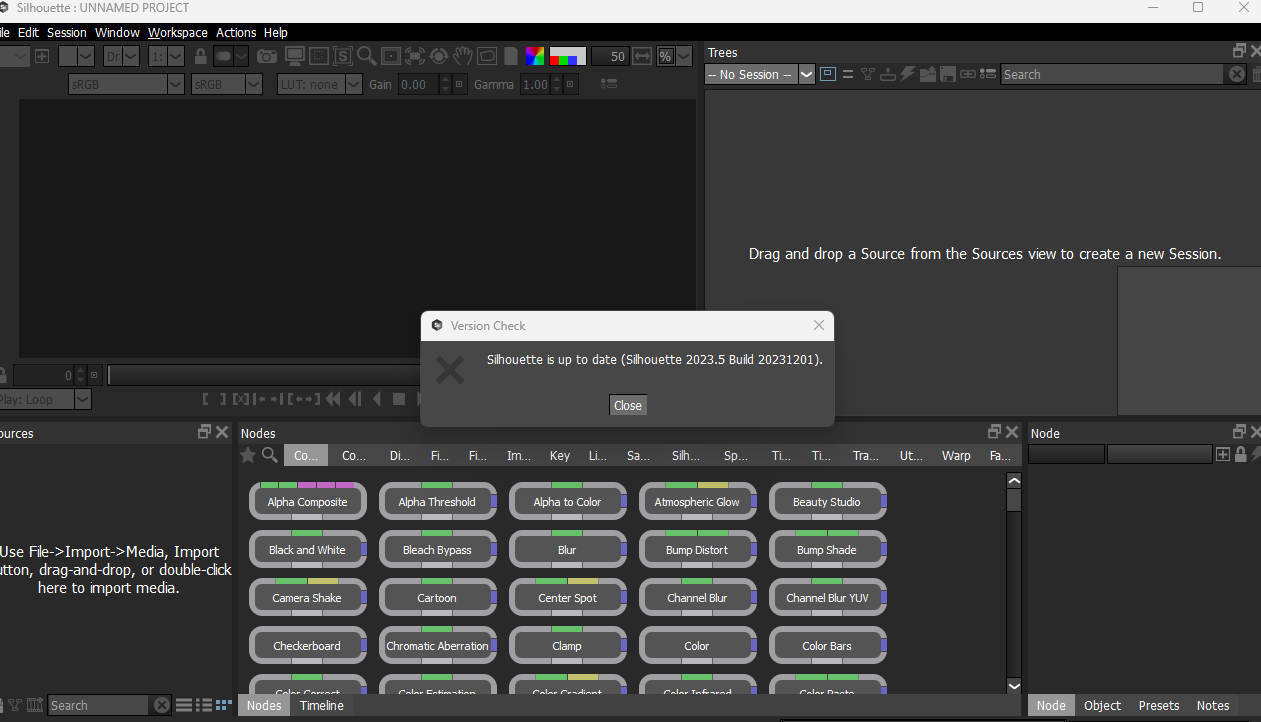
Task: Click the Sources search input field
Action: (99, 705)
